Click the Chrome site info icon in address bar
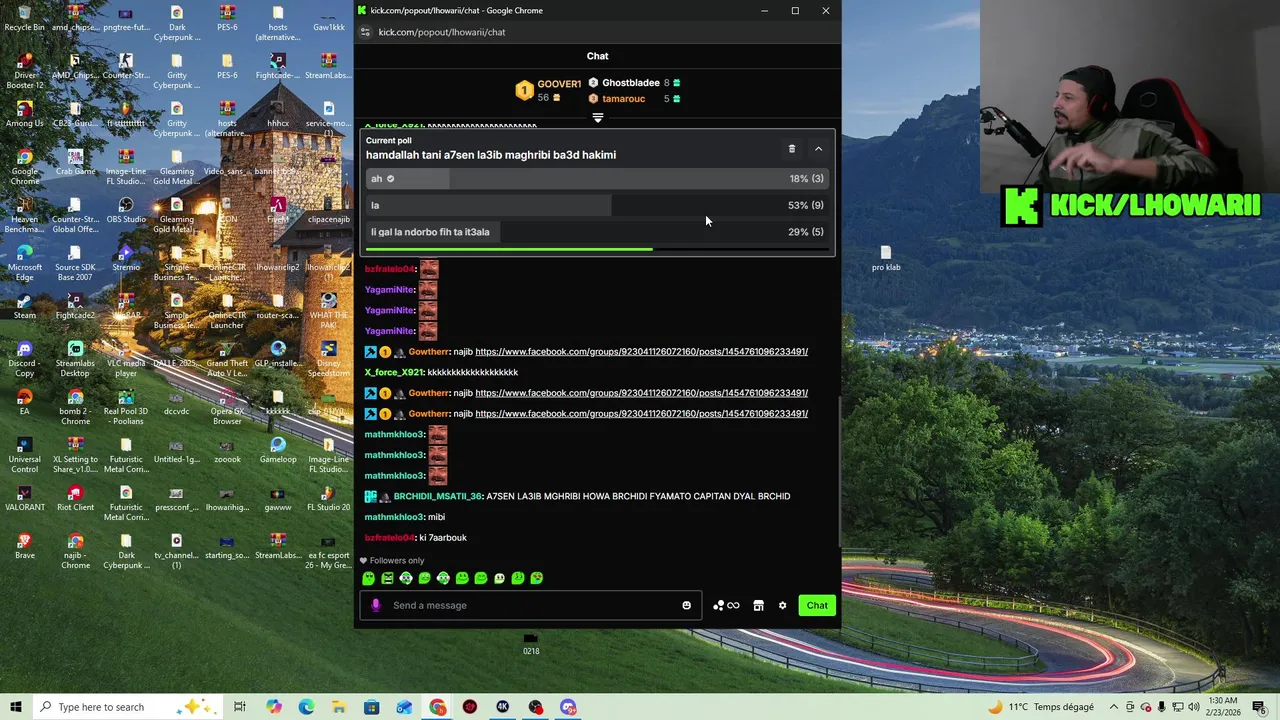 [x=365, y=32]
